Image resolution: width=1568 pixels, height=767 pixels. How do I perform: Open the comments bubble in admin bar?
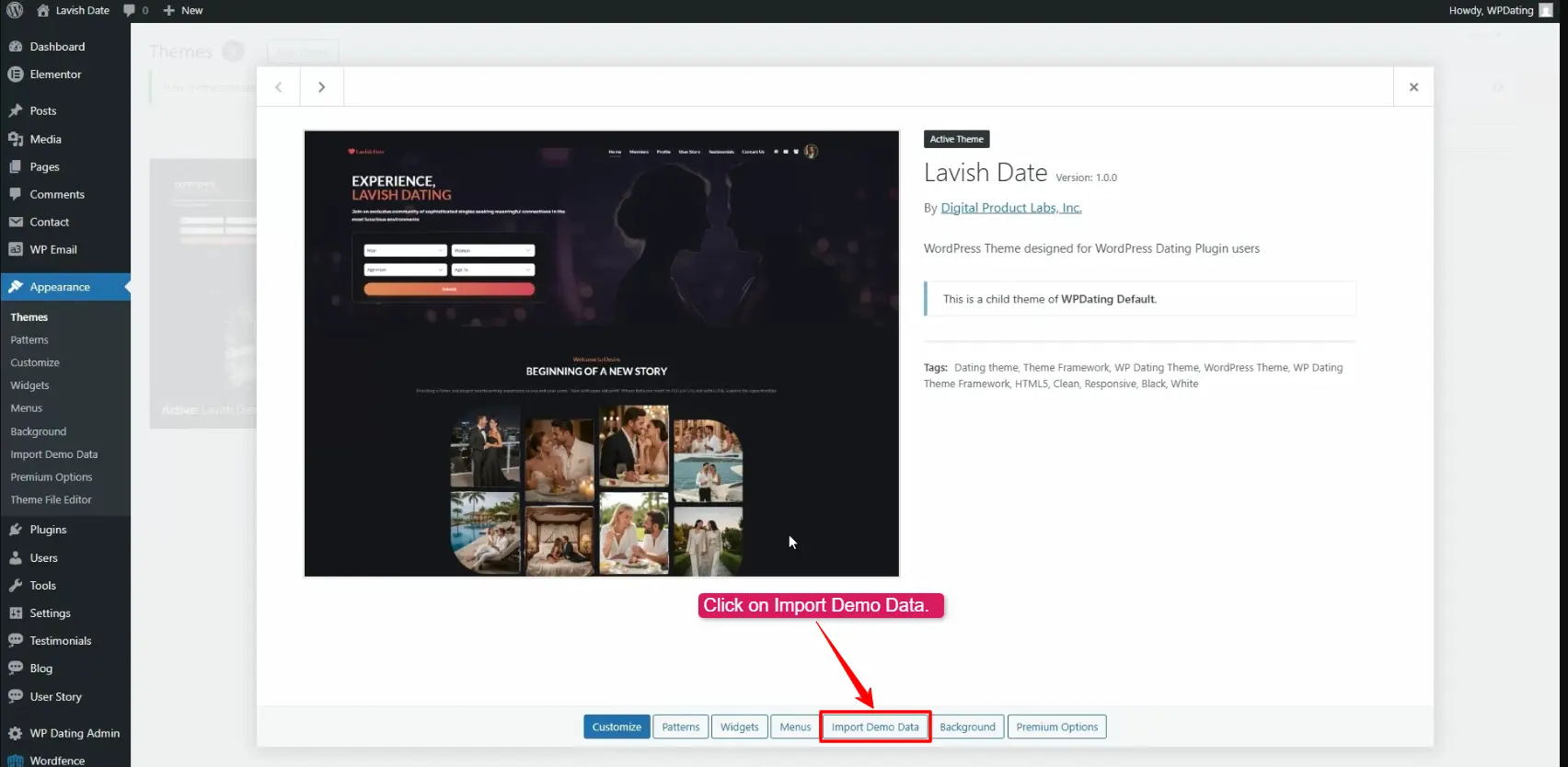pos(134,10)
